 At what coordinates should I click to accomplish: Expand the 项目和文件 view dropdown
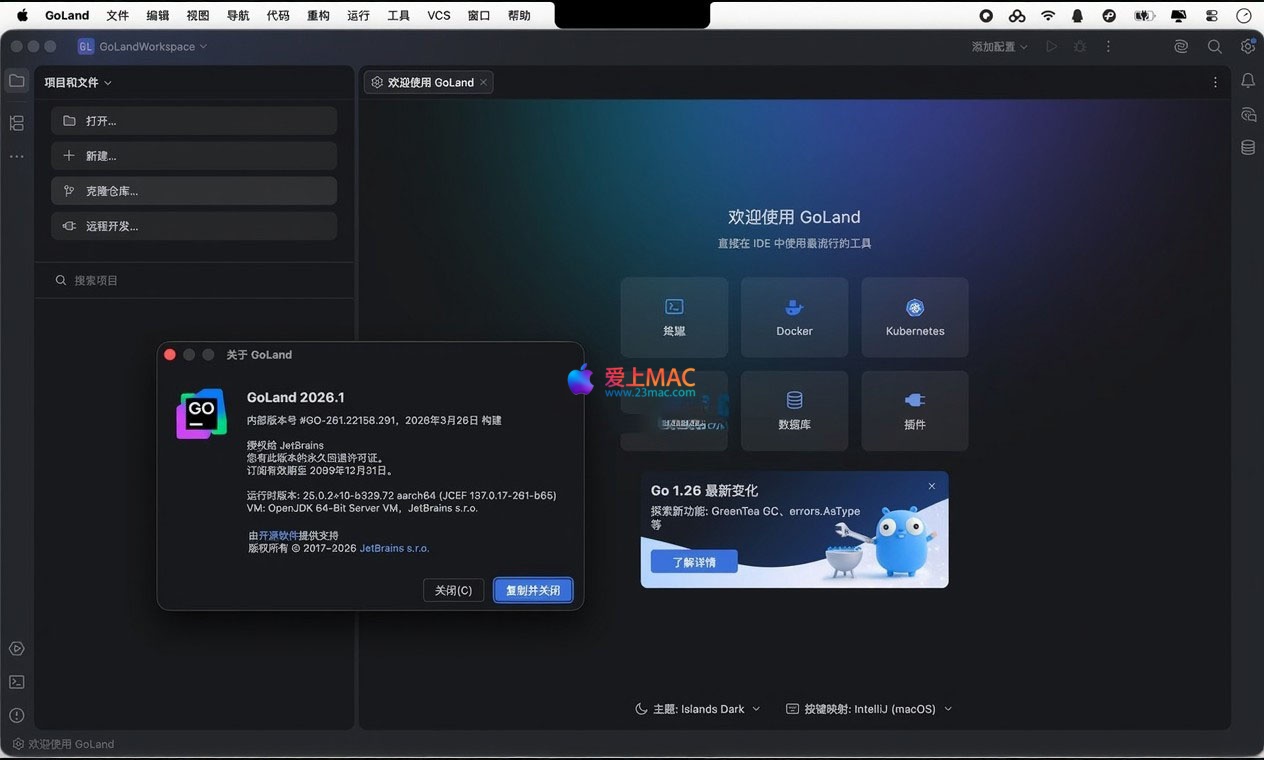pos(78,83)
